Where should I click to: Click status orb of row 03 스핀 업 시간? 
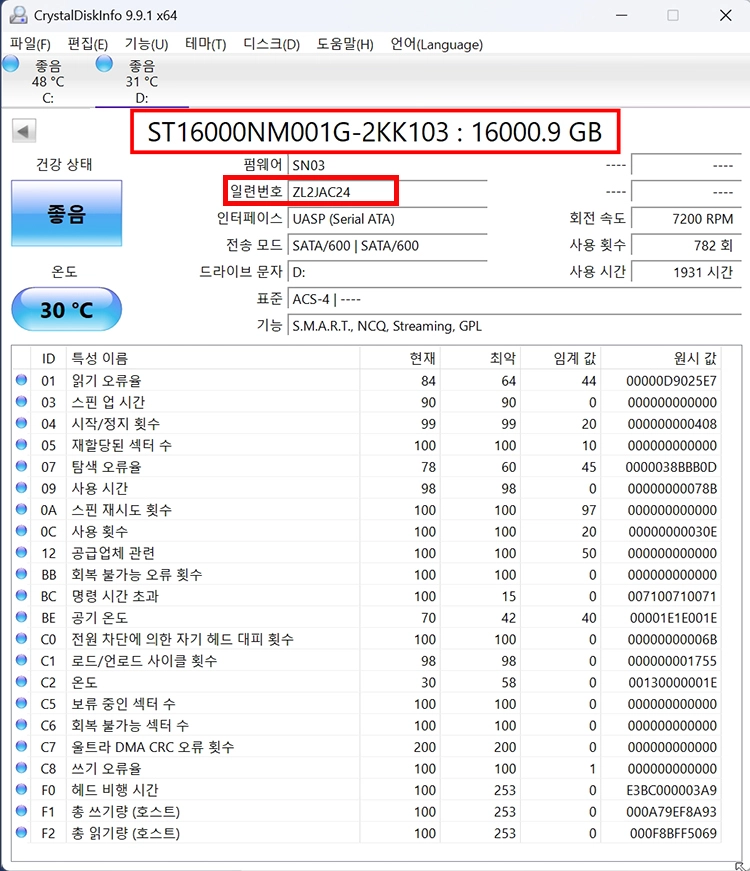[x=21, y=401]
